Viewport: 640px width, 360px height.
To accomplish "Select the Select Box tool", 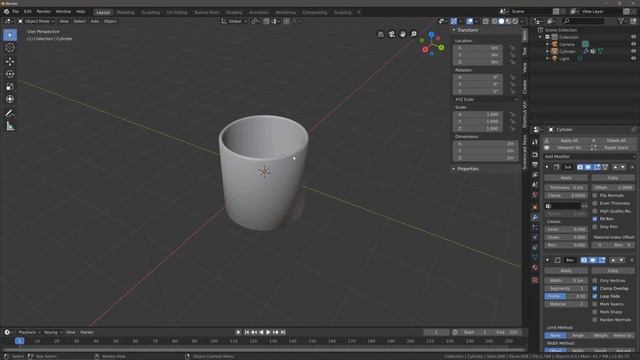I will [x=10, y=35].
